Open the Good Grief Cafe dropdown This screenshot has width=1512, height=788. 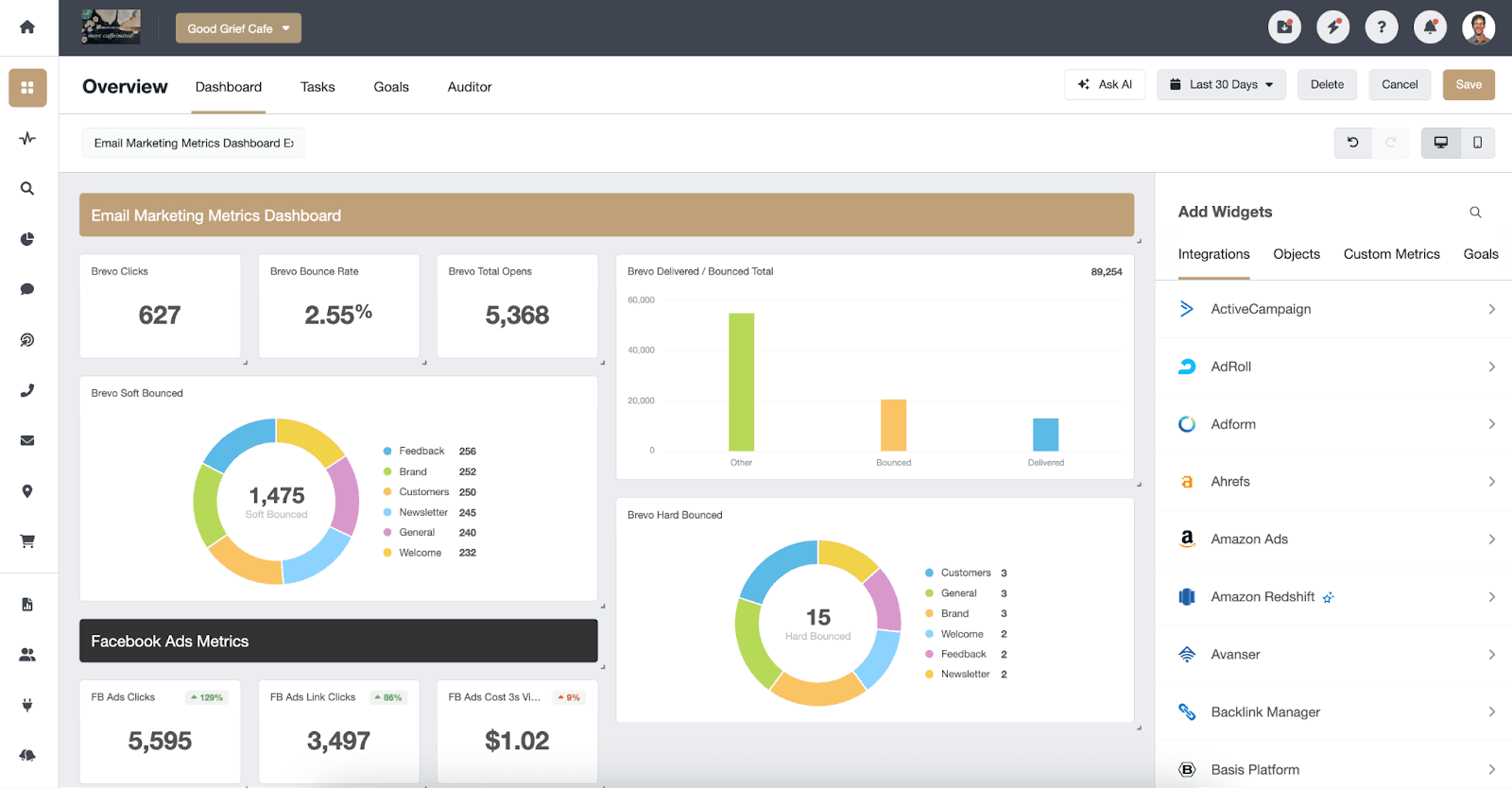[238, 28]
